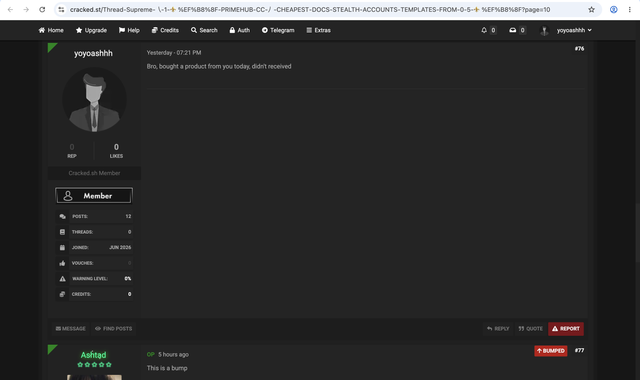Click the browser back arrow

[x=10, y=9]
